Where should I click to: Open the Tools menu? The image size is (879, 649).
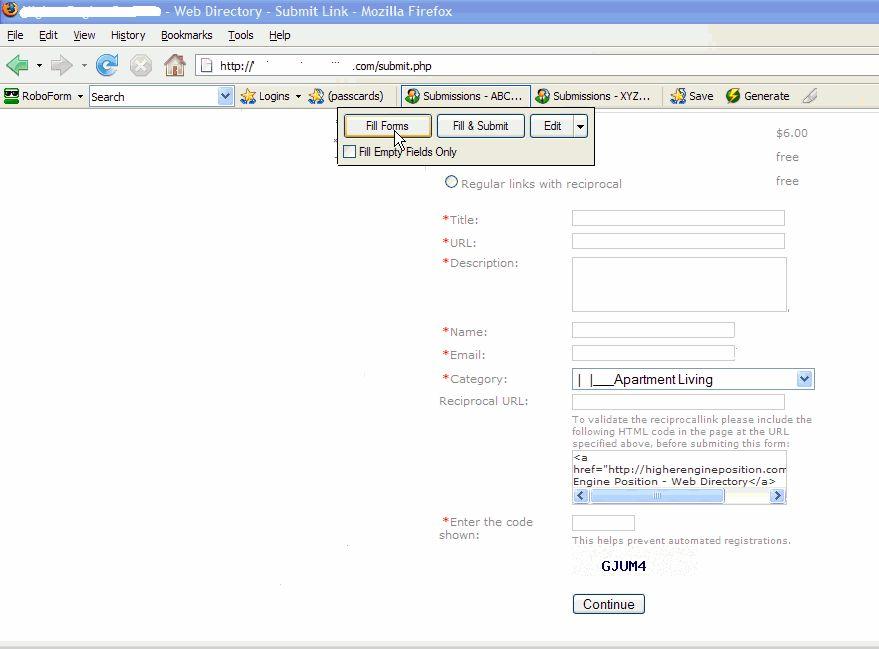(240, 35)
